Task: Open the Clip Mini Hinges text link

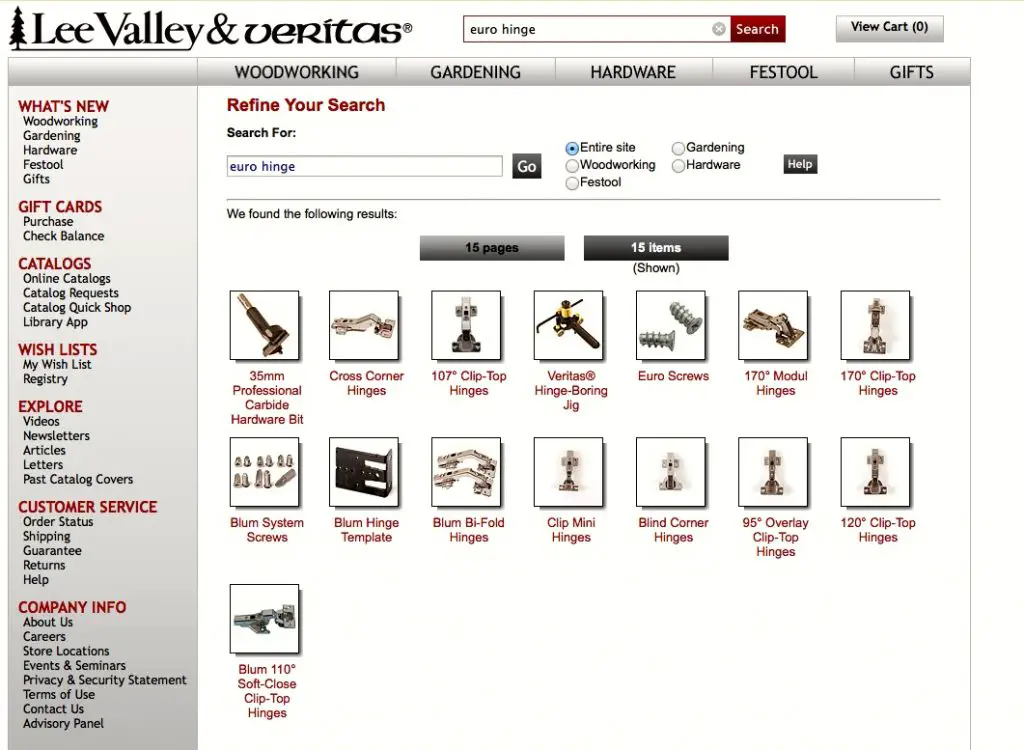Action: [571, 530]
